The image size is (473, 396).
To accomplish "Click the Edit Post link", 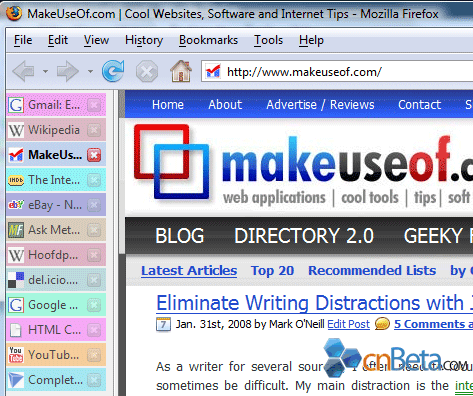I will click(x=349, y=324).
